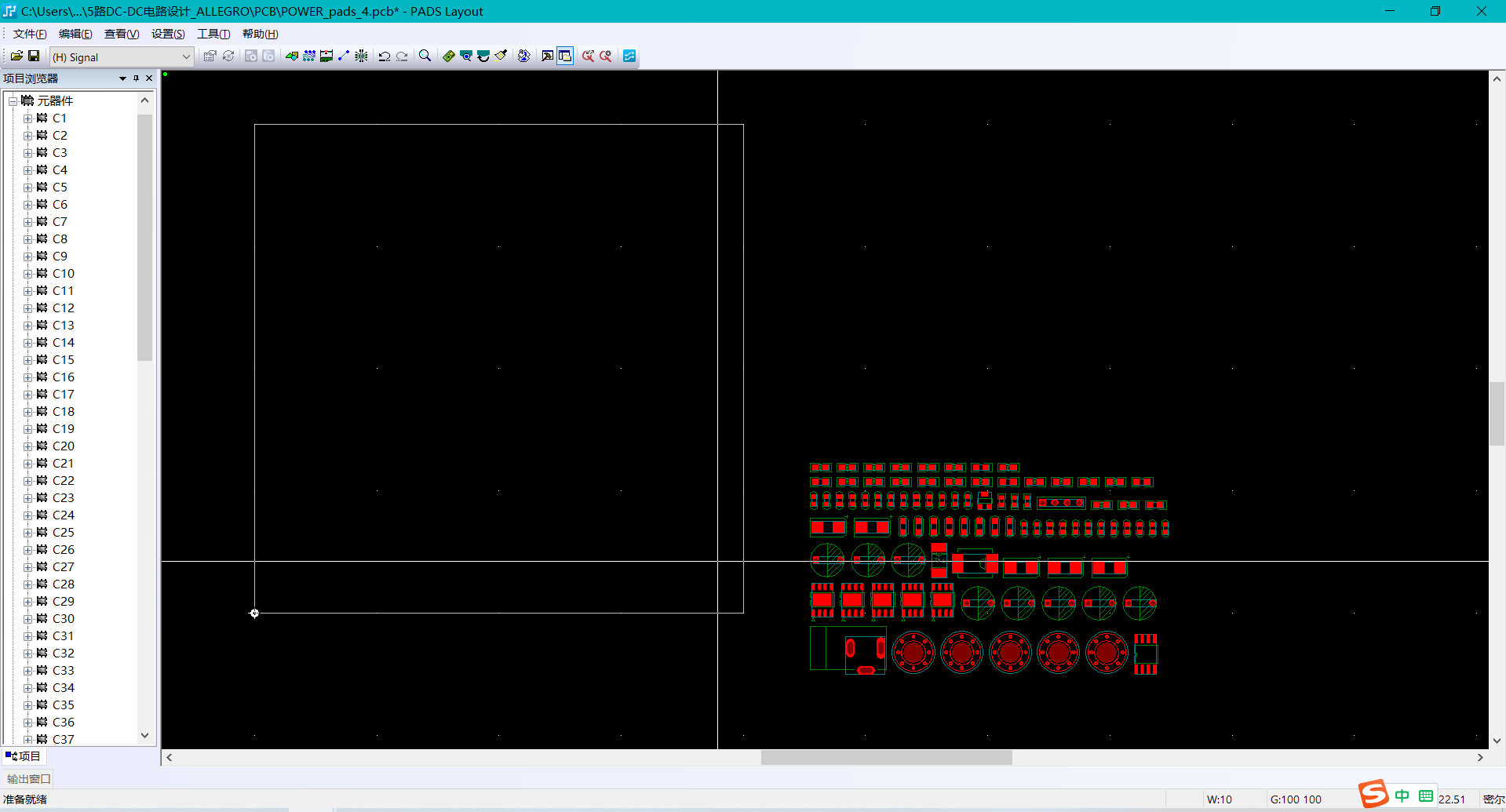Screen dimensions: 1506x812
Task: Click the Board view toolbar icon
Action: coord(449,56)
